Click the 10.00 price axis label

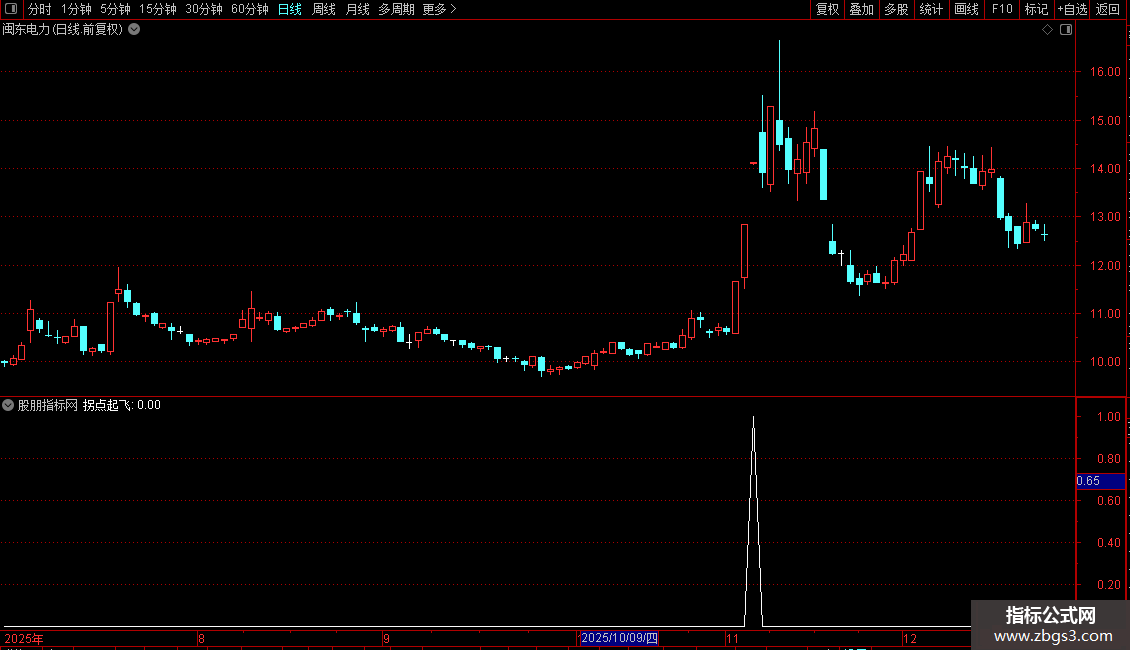(x=1105, y=362)
